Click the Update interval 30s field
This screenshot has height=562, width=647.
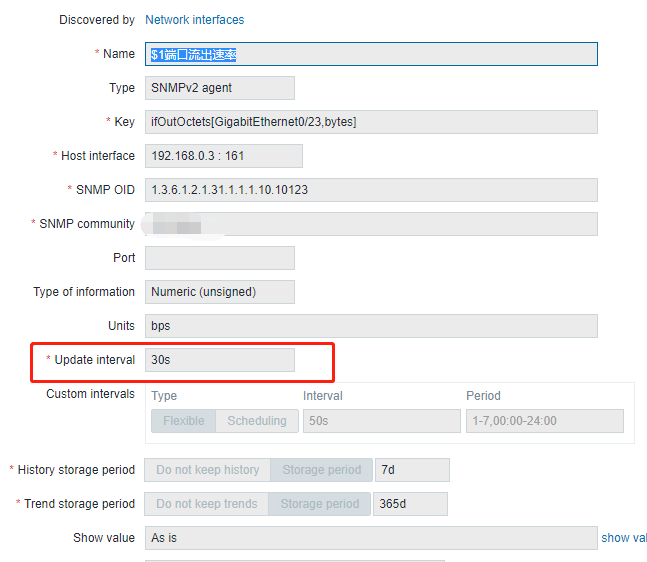point(219,360)
